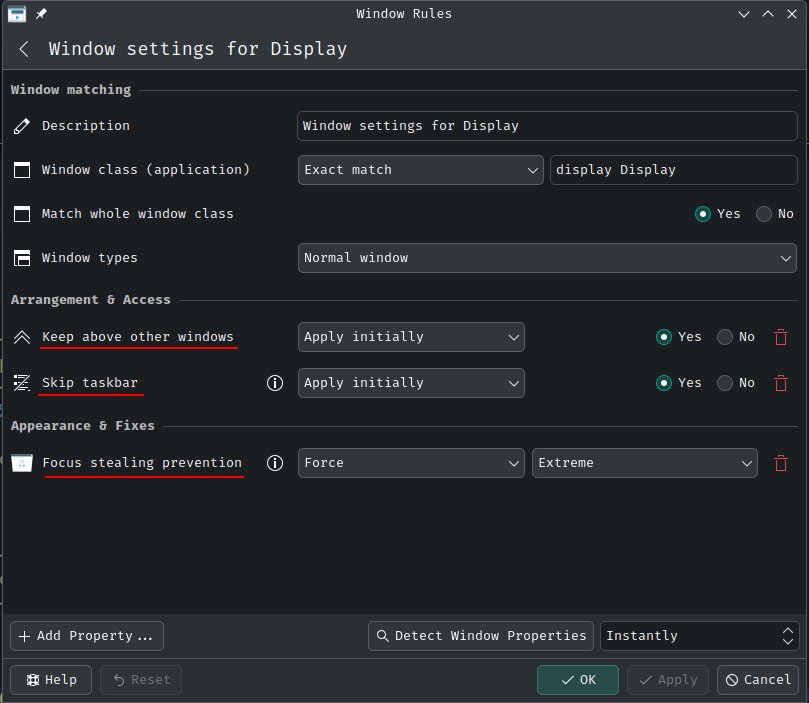The height and width of the screenshot is (703, 809).
Task: Click the back arrow beside the page title
Action: point(24,49)
